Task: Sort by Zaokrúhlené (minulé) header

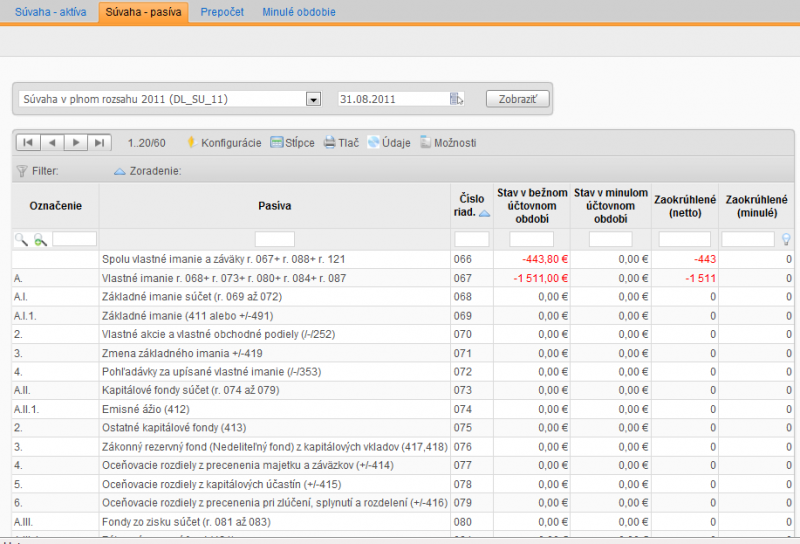Action: (x=756, y=206)
